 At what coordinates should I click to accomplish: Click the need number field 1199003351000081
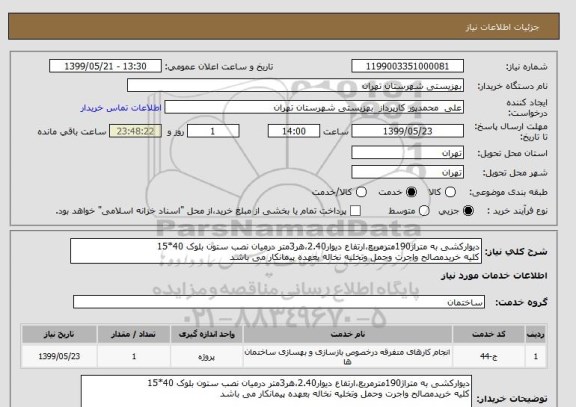(x=407, y=66)
